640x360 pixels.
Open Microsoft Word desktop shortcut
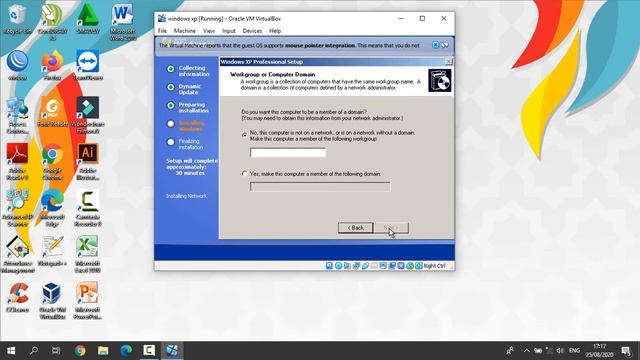click(122, 22)
